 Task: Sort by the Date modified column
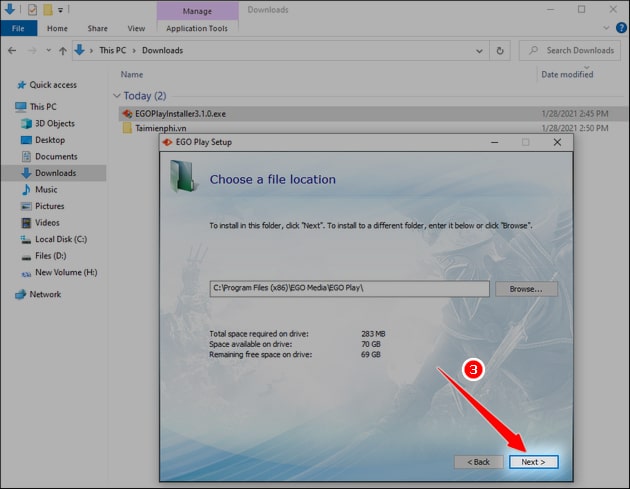567,75
